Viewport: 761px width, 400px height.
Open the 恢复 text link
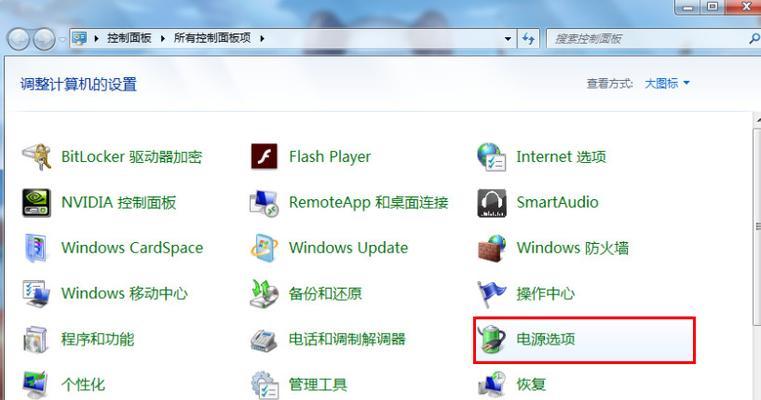531,385
